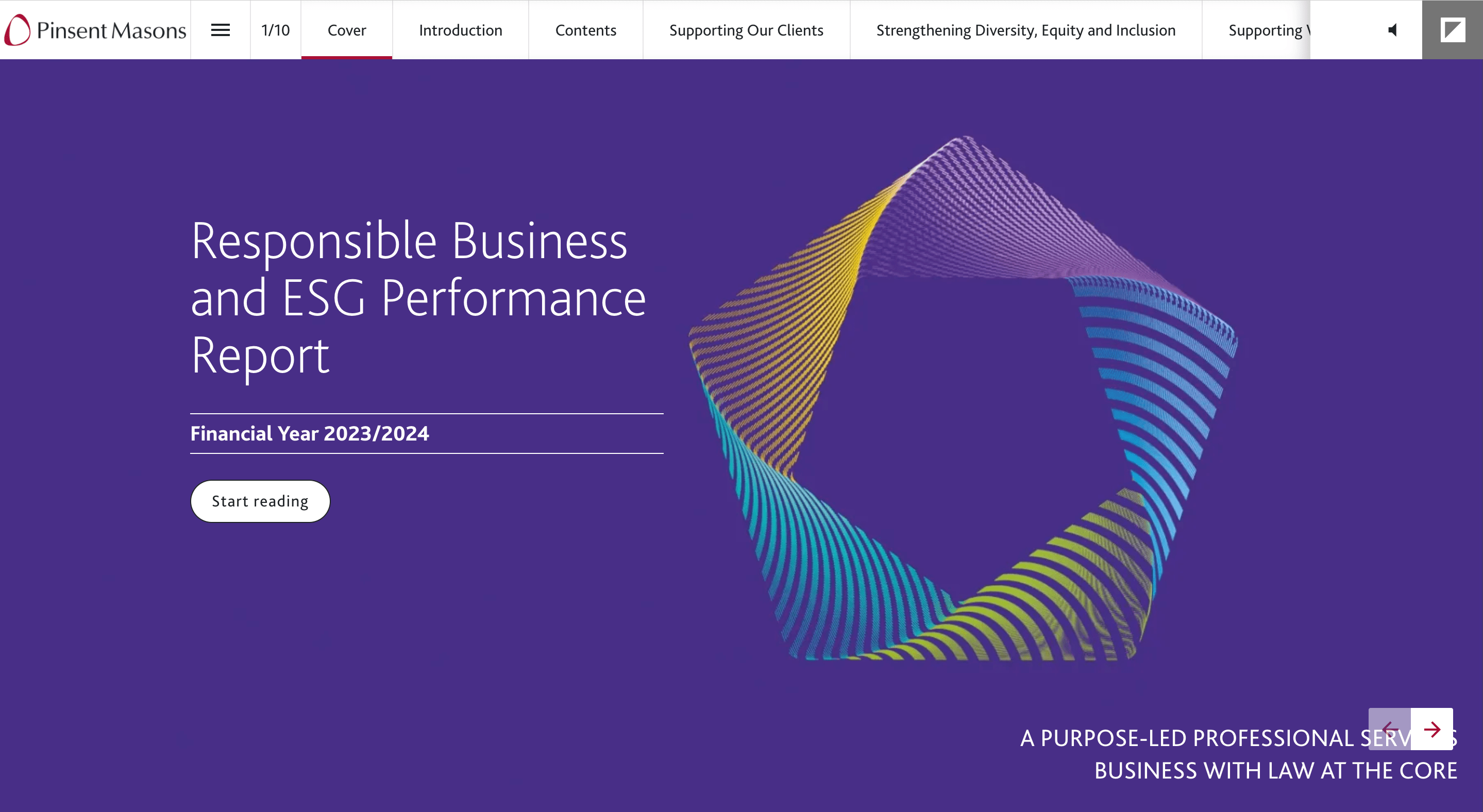This screenshot has height=812, width=1483.
Task: Select the cut-off Supporting tab at right
Action: coord(1267,30)
